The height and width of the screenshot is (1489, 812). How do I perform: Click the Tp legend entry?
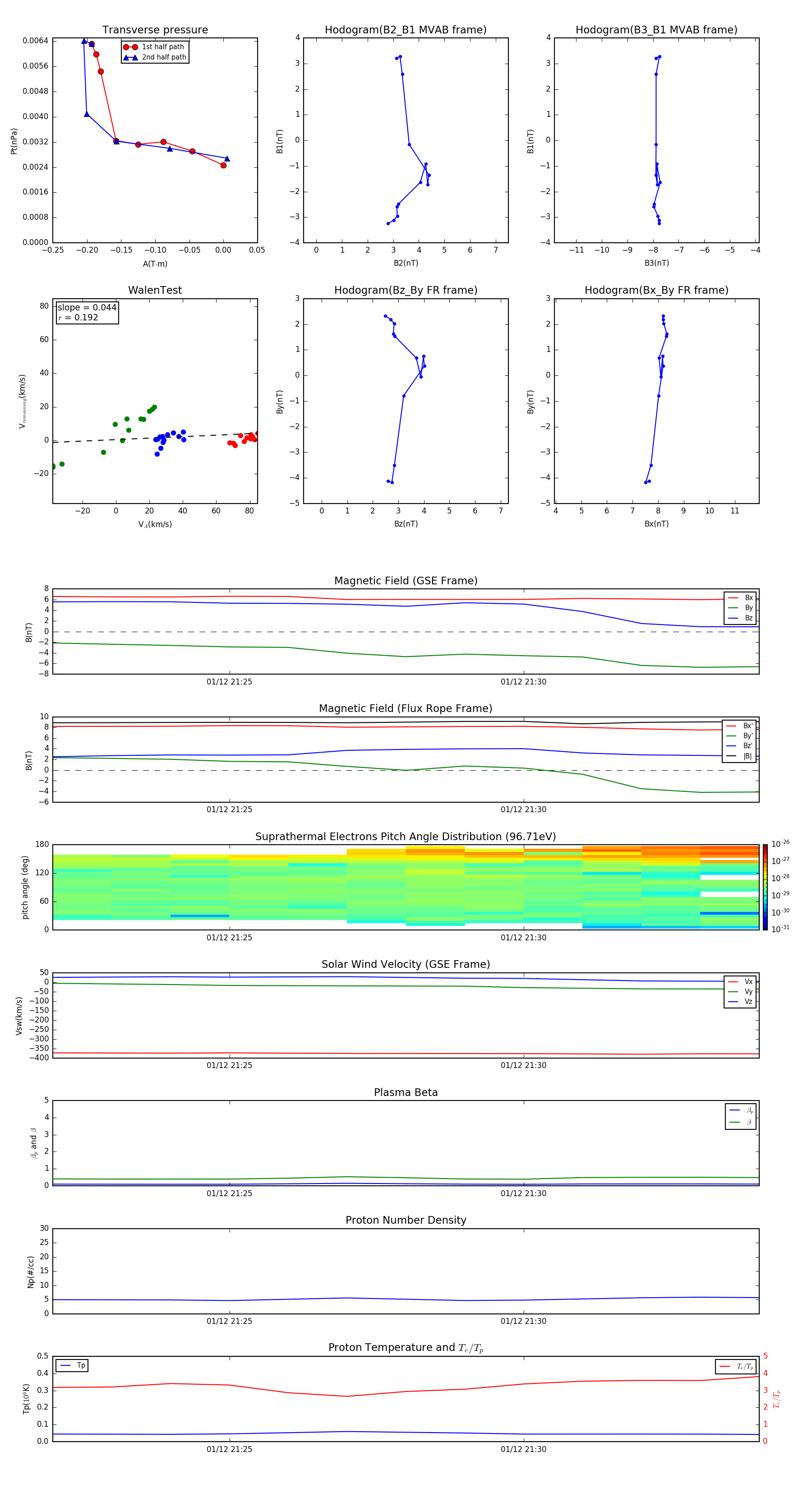pos(73,1365)
